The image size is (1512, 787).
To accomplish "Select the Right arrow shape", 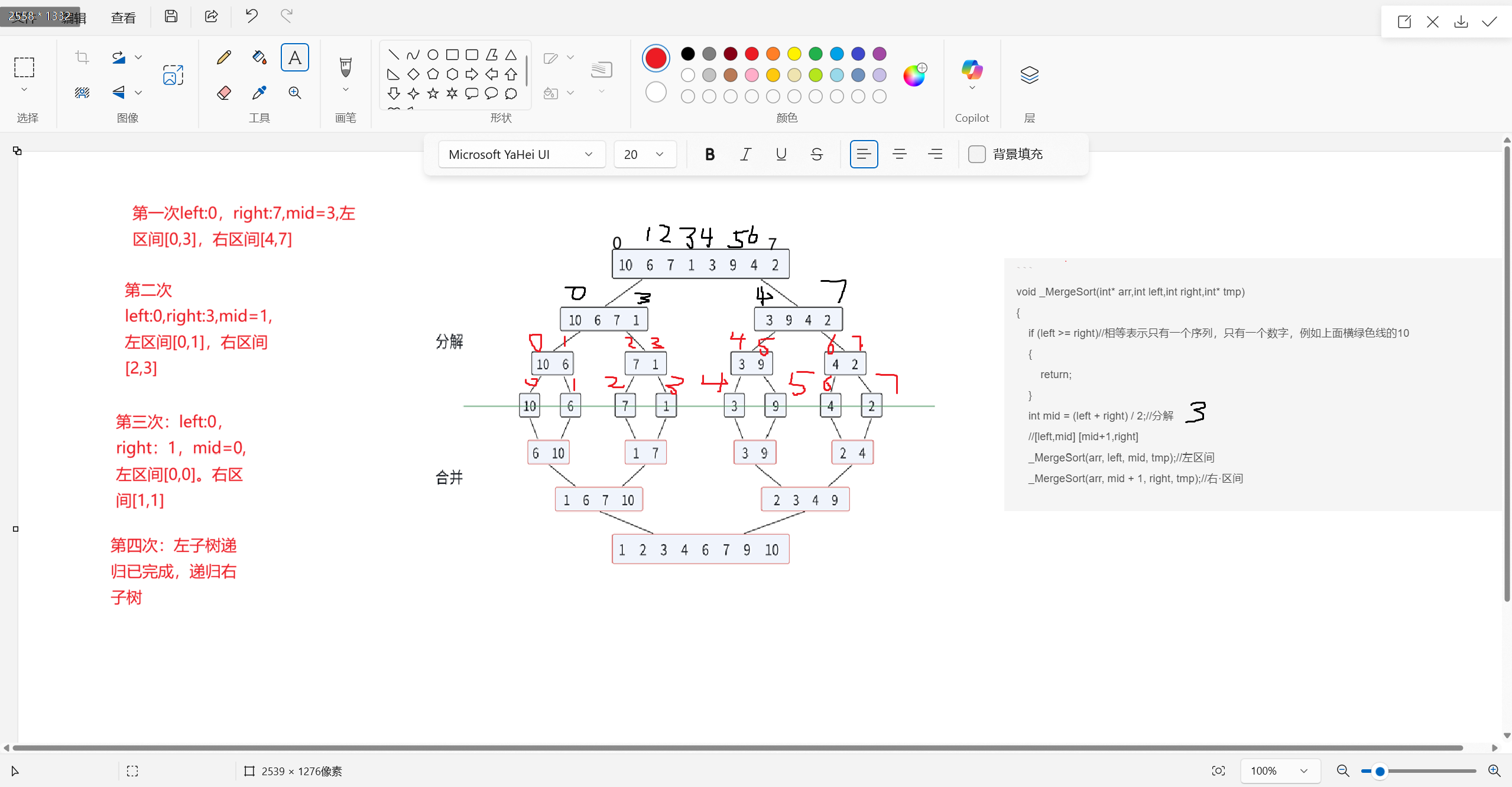I will 472,74.
